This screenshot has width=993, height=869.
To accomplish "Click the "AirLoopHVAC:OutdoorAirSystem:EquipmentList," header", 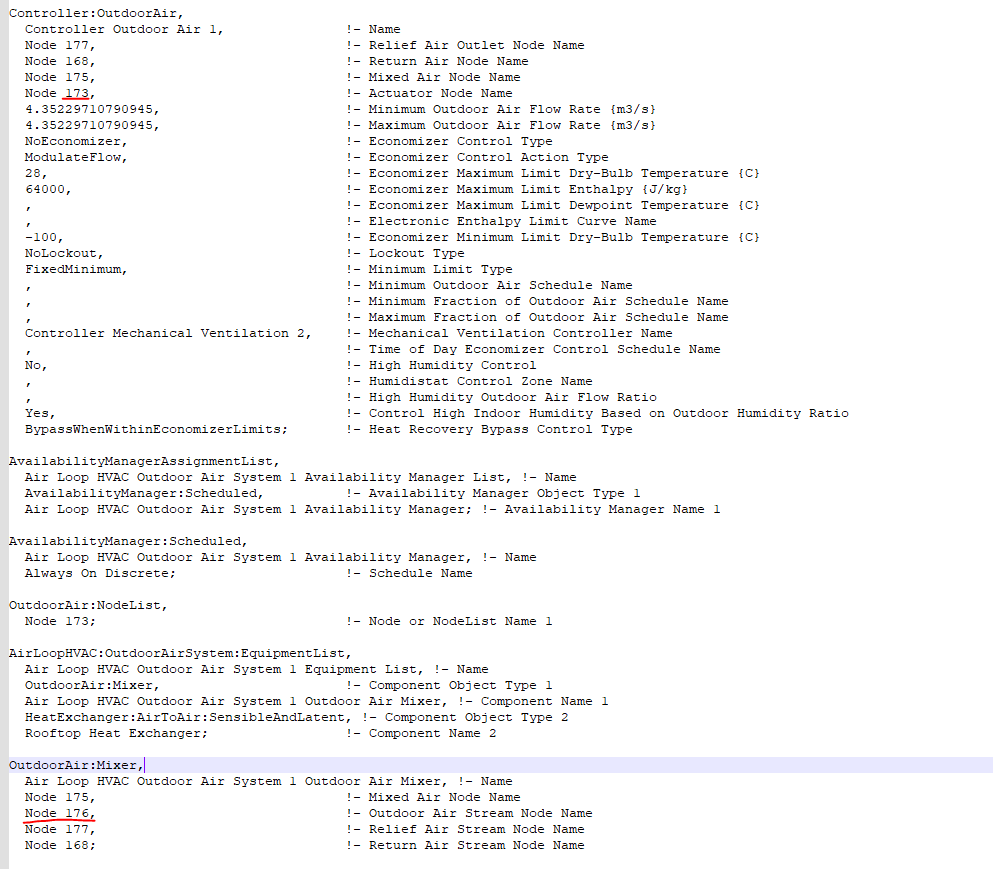I will point(180,653).
